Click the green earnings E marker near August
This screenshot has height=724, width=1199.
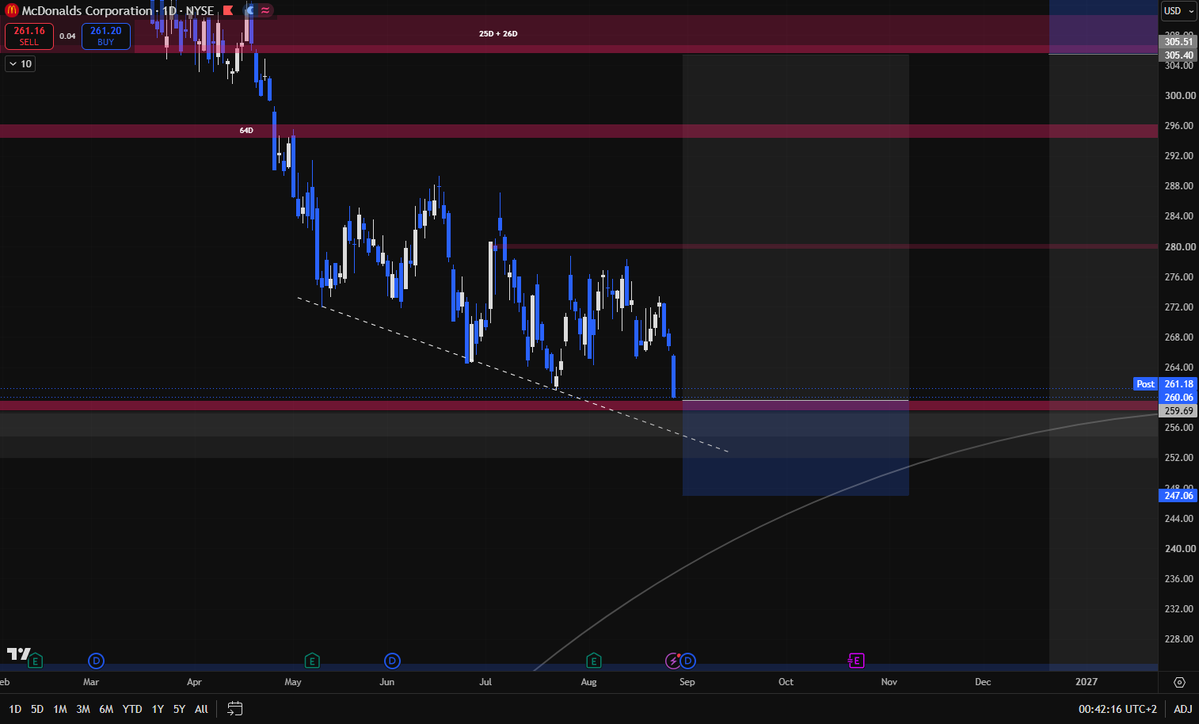(593, 661)
